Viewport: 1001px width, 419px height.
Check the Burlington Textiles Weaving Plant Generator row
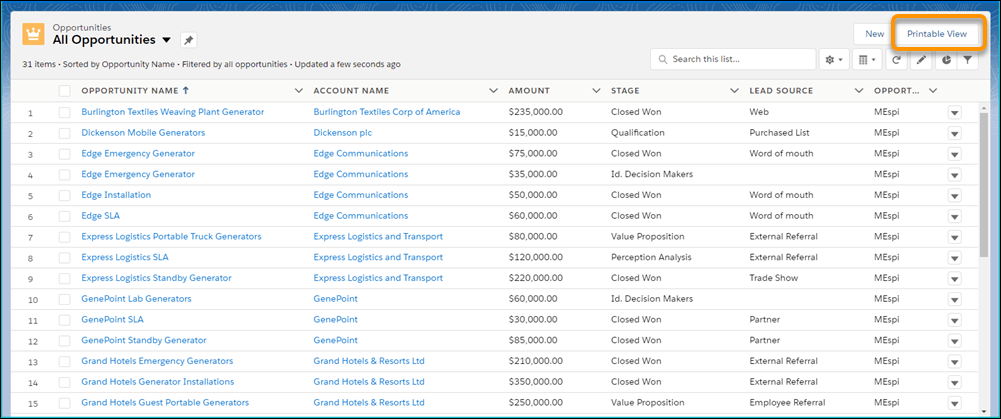pos(64,112)
